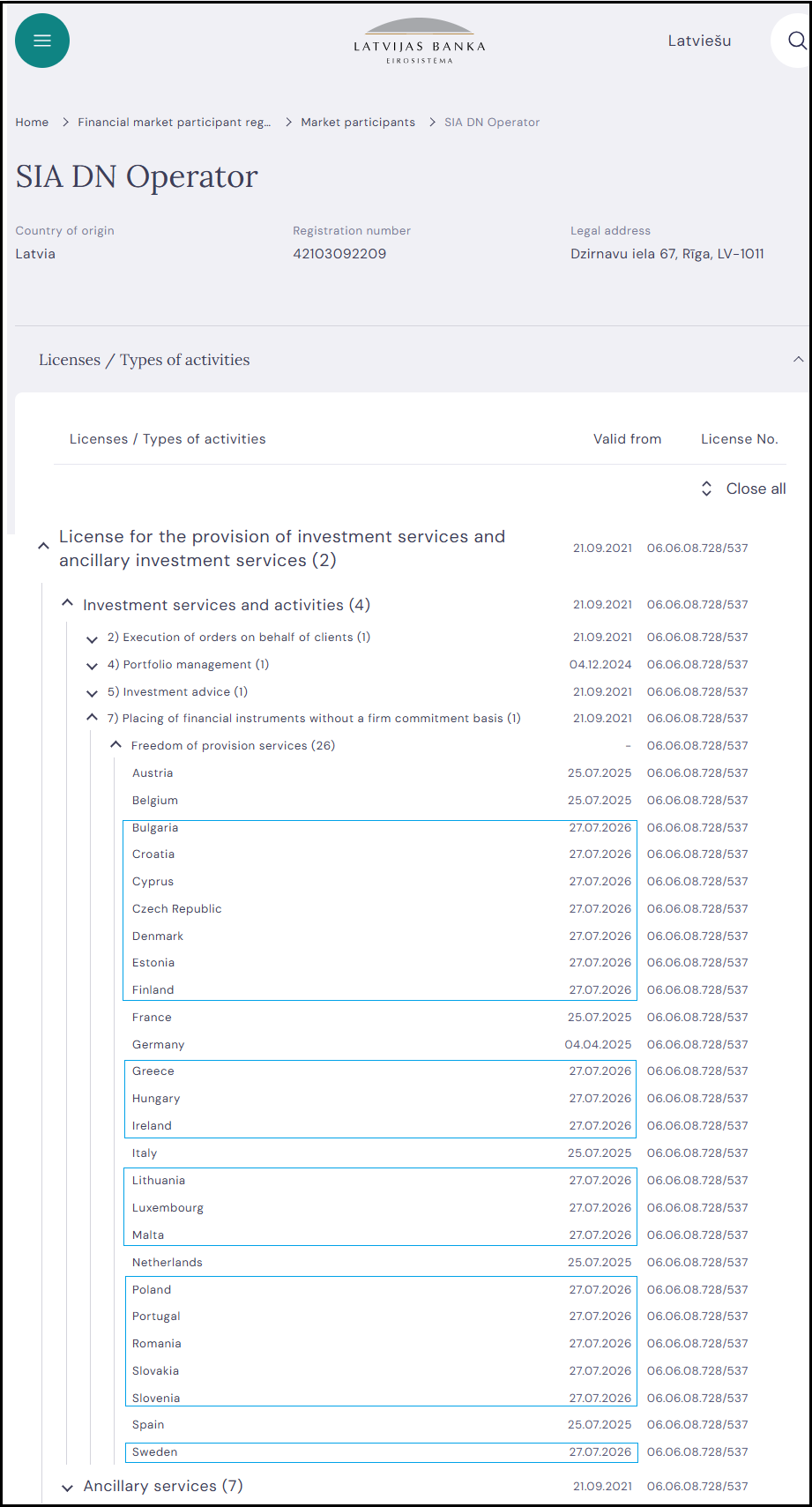Click the Latvijas Banka logo

(420, 41)
